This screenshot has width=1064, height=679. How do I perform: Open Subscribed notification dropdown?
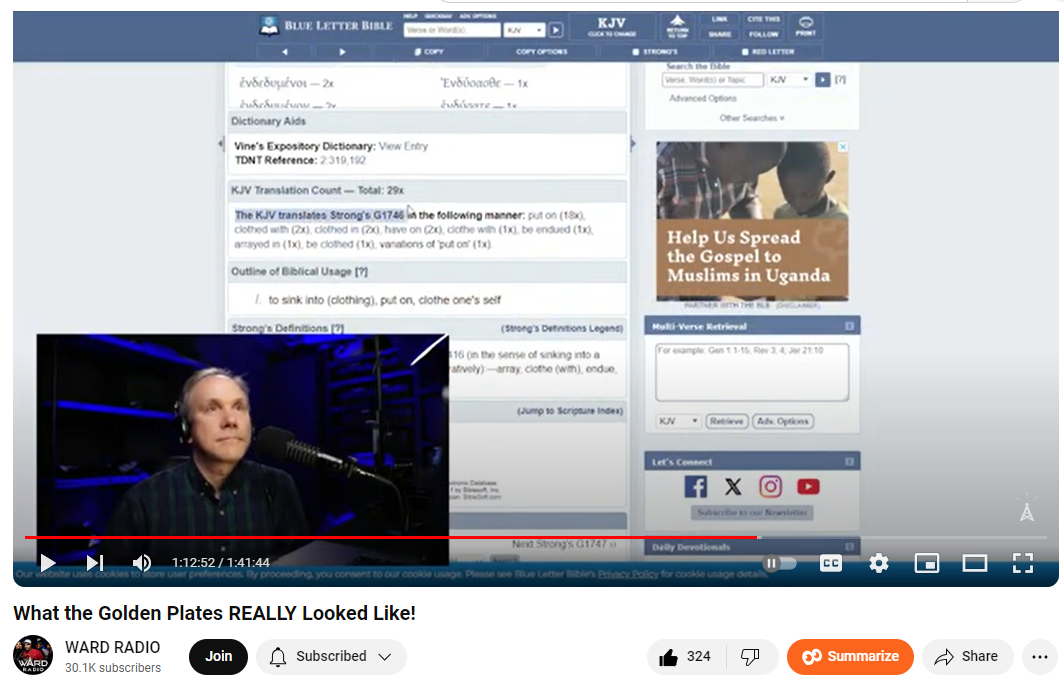(x=331, y=657)
